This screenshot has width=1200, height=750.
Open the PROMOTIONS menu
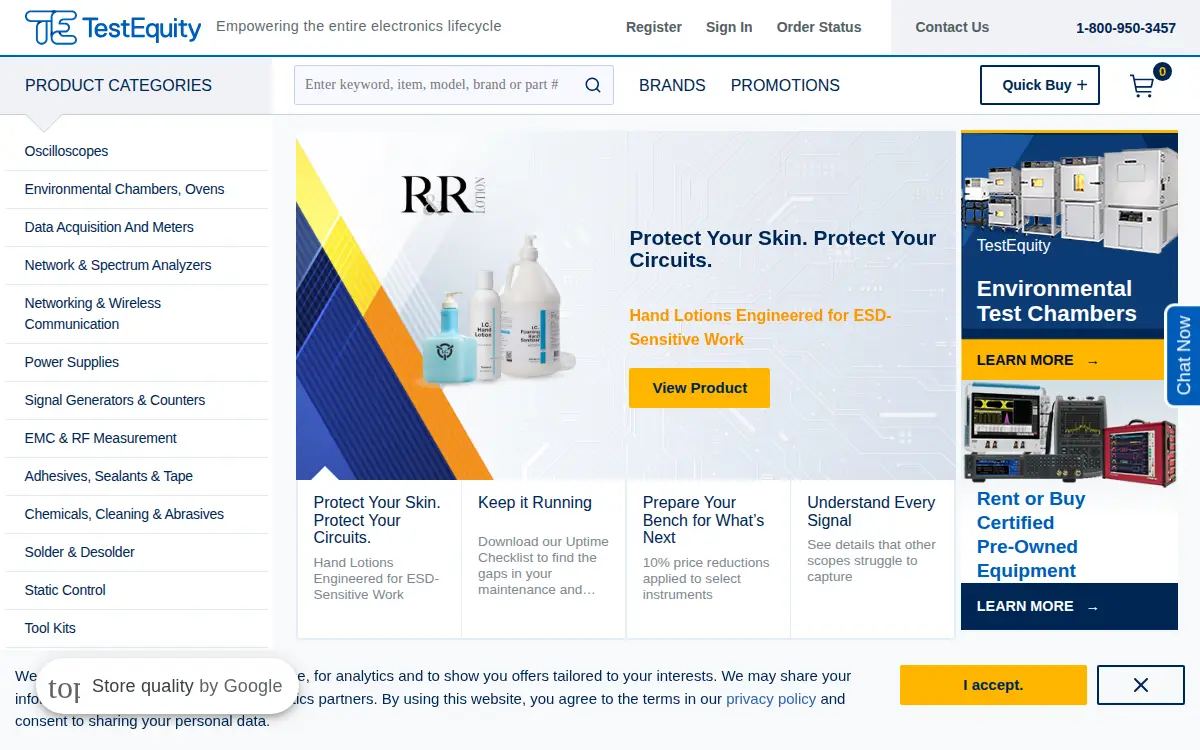coord(785,85)
